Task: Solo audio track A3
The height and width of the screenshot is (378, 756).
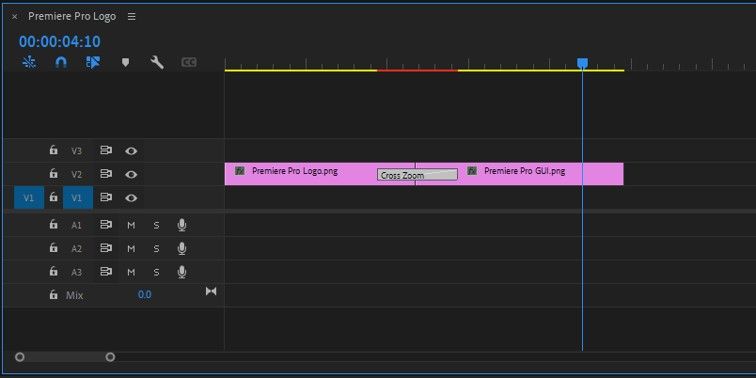Action: 156,272
